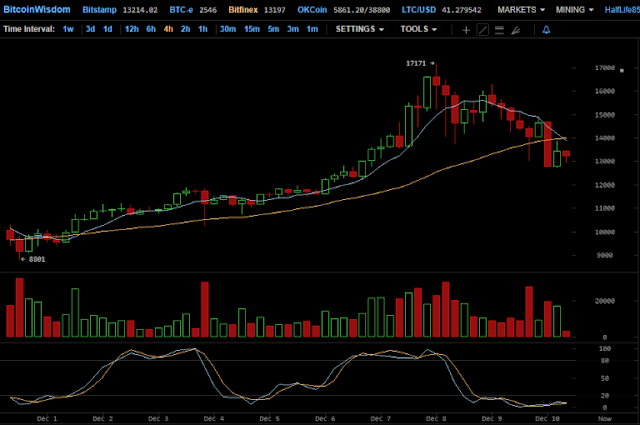Screen dimensions: 640x425
Task: Change interval to 3m
Action: [293, 29]
